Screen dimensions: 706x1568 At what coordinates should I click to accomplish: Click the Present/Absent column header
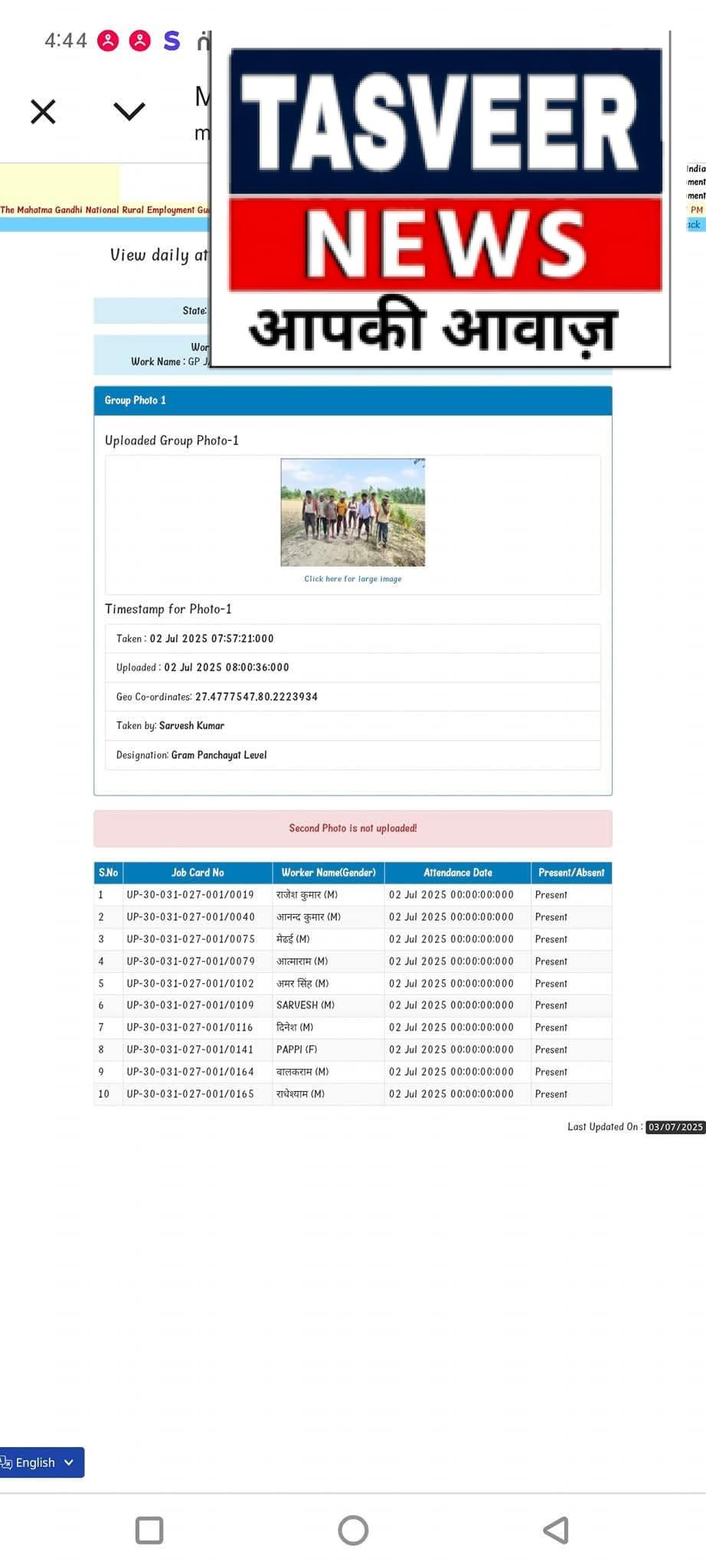pos(571,873)
